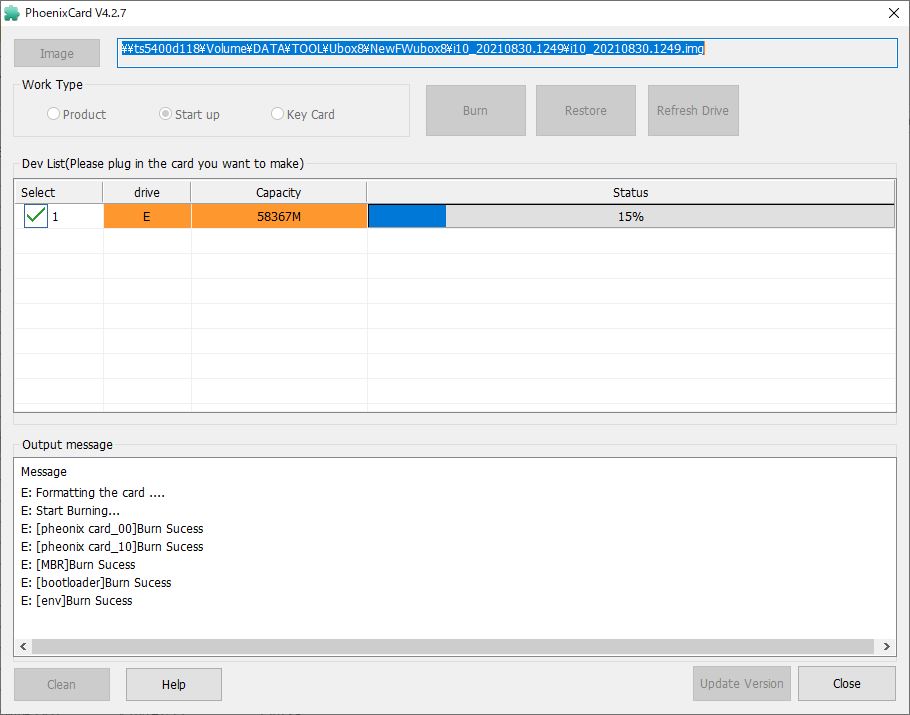
Task: Uncheck the checkbox for device row 1
Action: click(35, 216)
